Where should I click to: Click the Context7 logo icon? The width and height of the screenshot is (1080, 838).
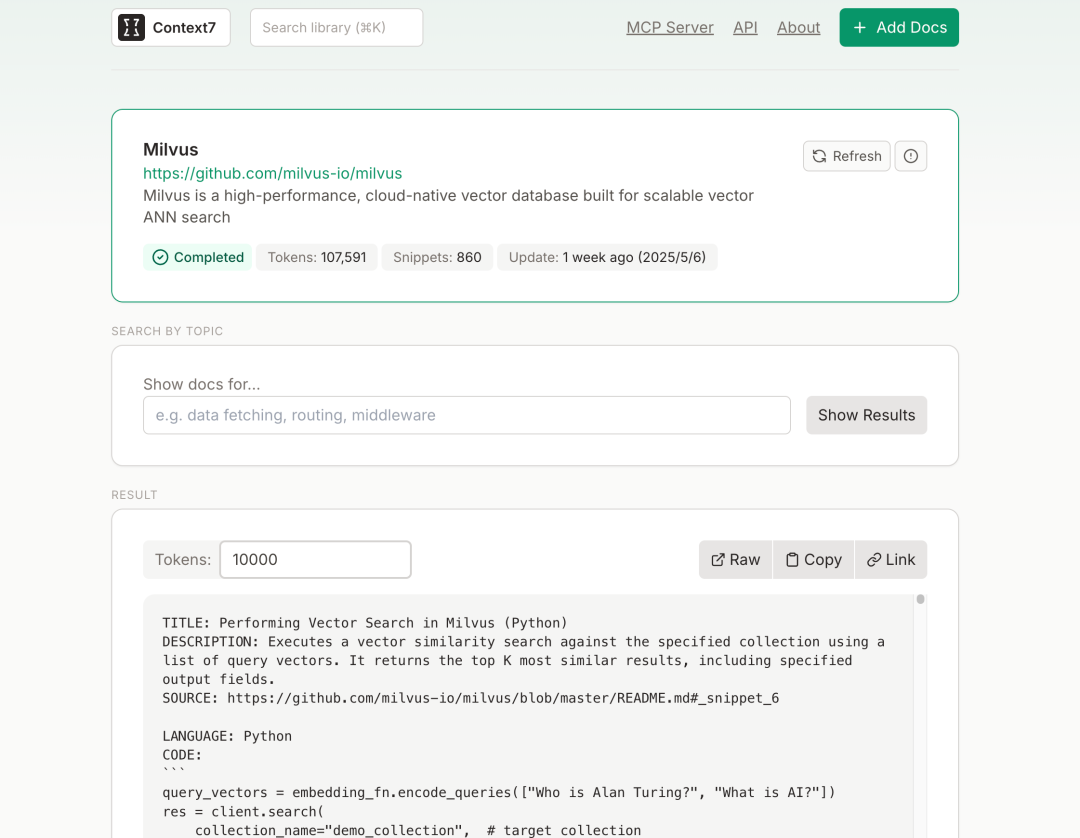coord(131,28)
